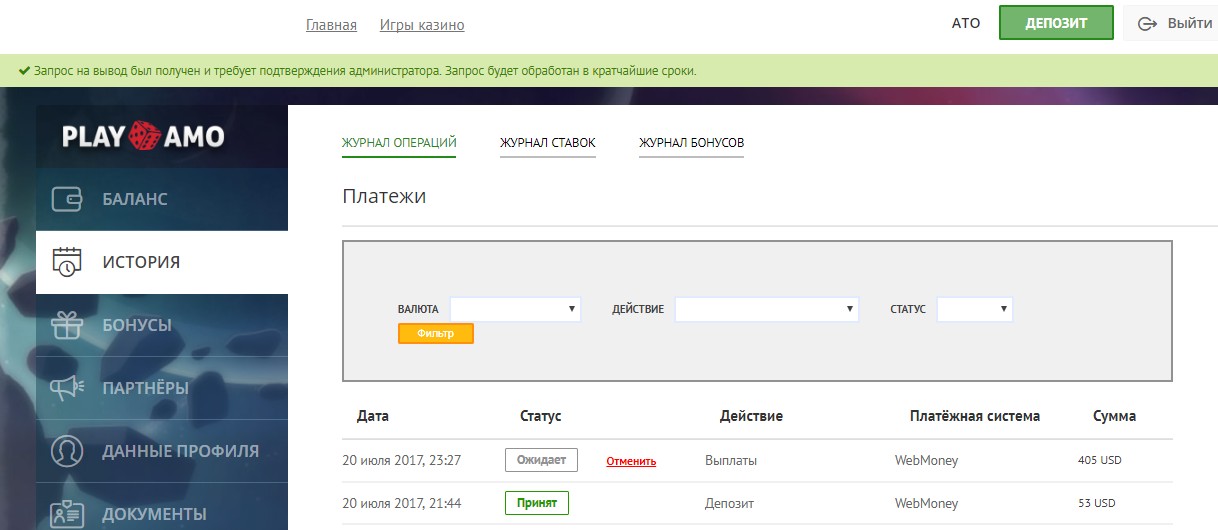This screenshot has height=530, width=1218.
Task: Click the Дата column header
Action: (x=373, y=416)
